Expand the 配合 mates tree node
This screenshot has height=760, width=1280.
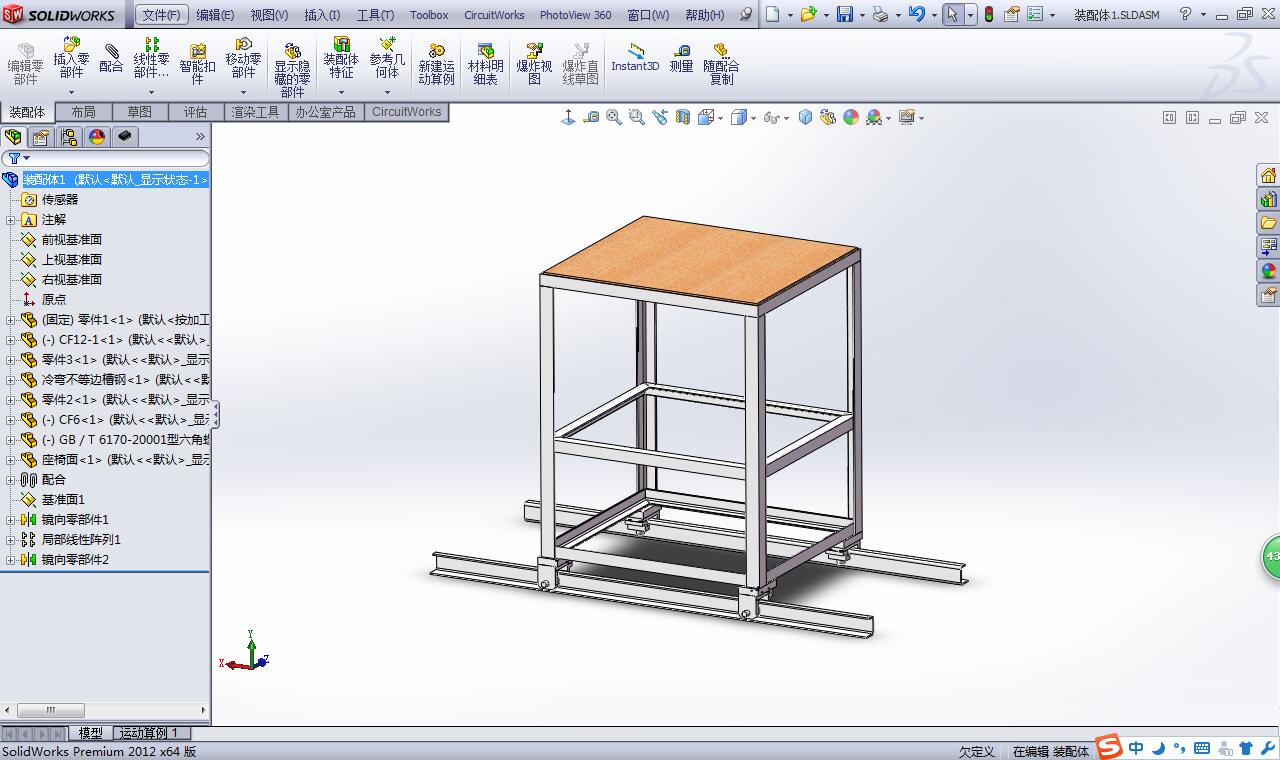(11, 480)
